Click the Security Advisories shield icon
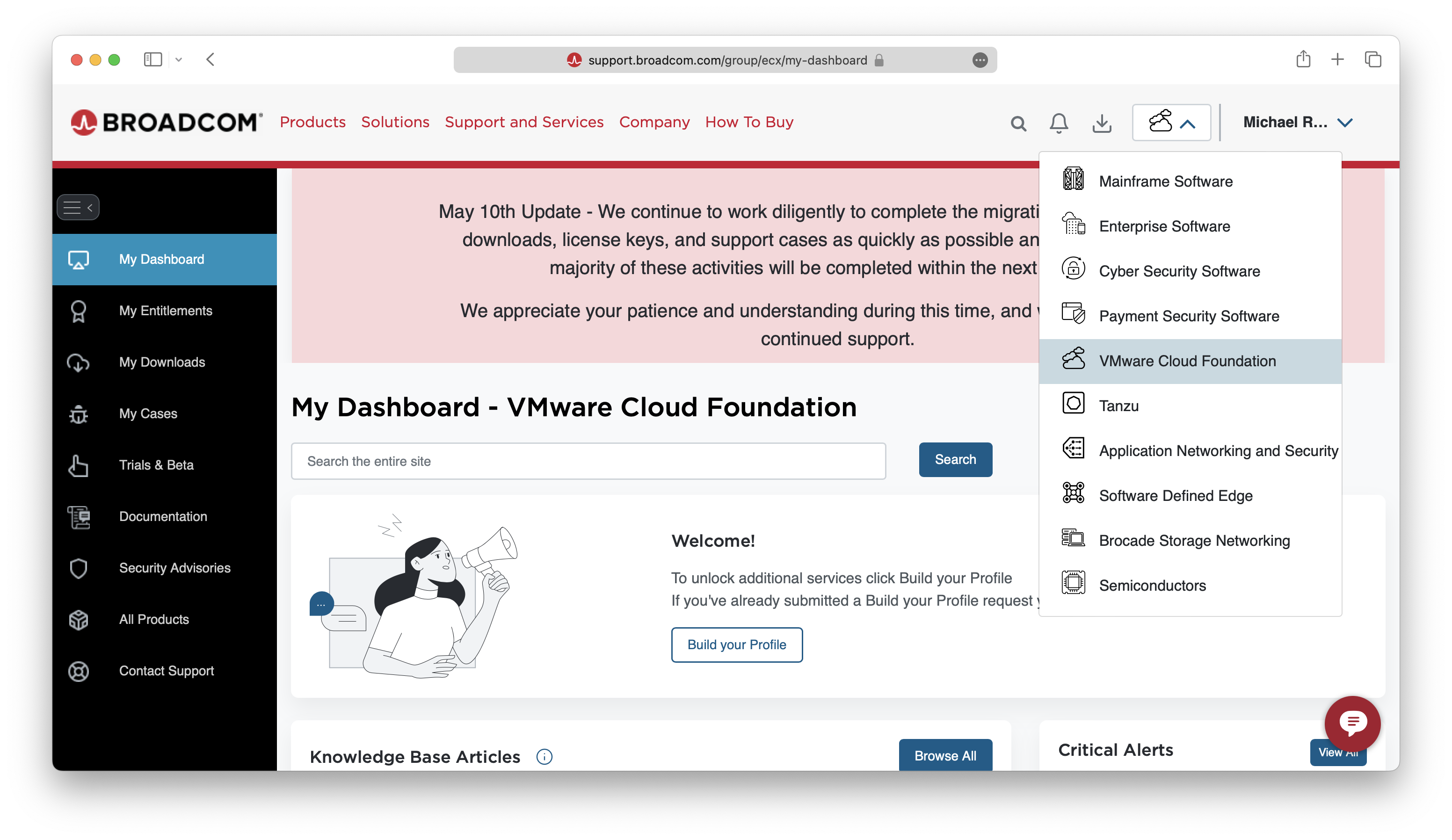The width and height of the screenshot is (1452, 840). pos(79,568)
